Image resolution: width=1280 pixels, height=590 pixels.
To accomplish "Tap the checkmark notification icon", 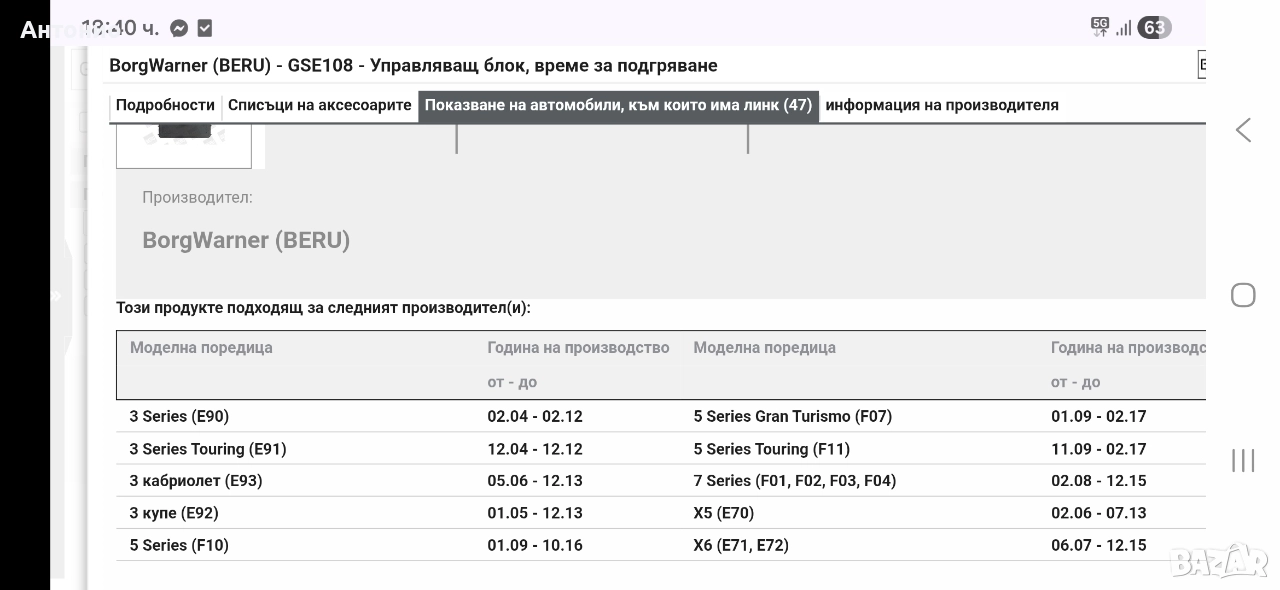I will [205, 28].
